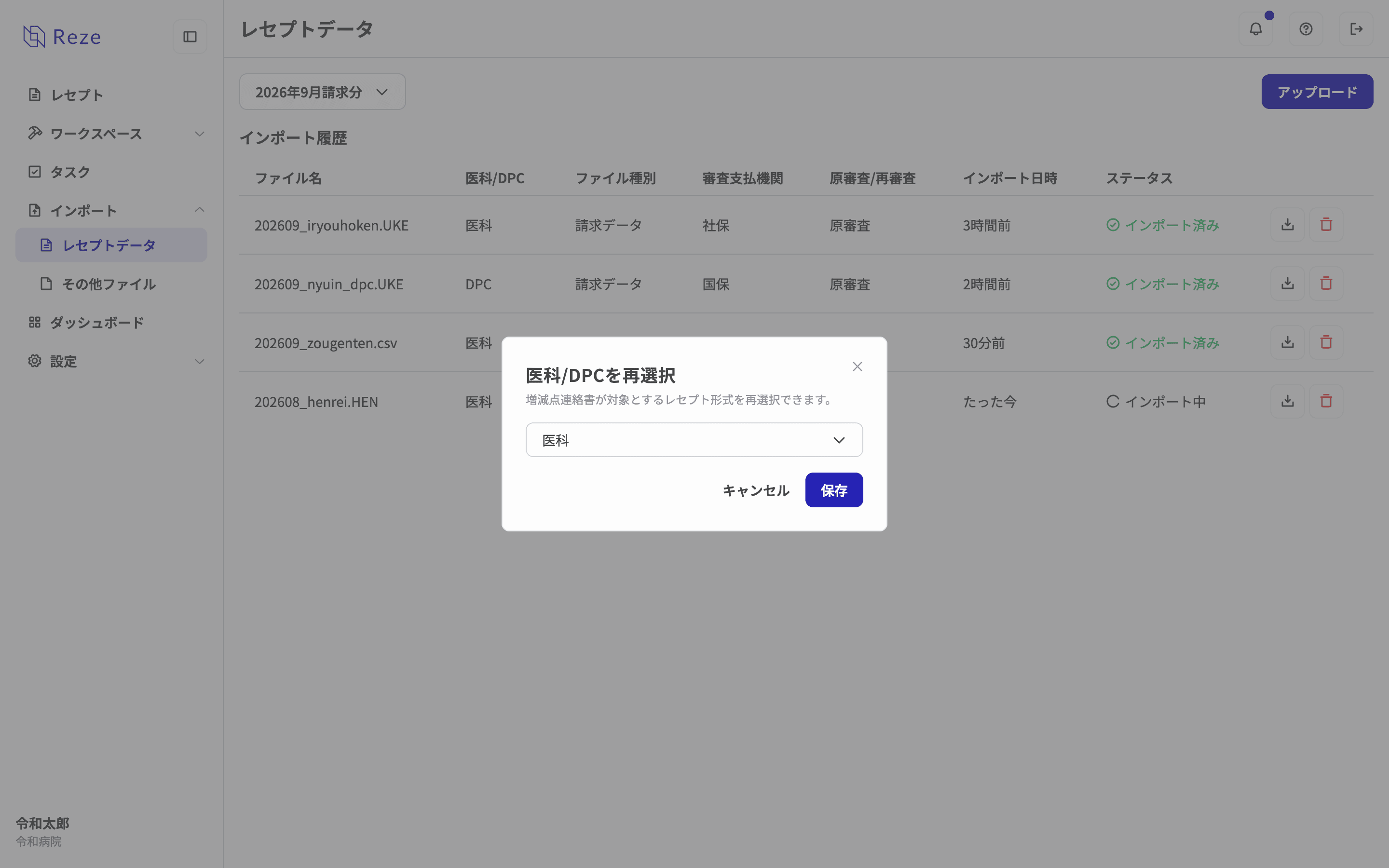The width and height of the screenshot is (1389, 868).
Task: Delete 202608_henrei.HEN with trash icon
Action: click(1326, 401)
